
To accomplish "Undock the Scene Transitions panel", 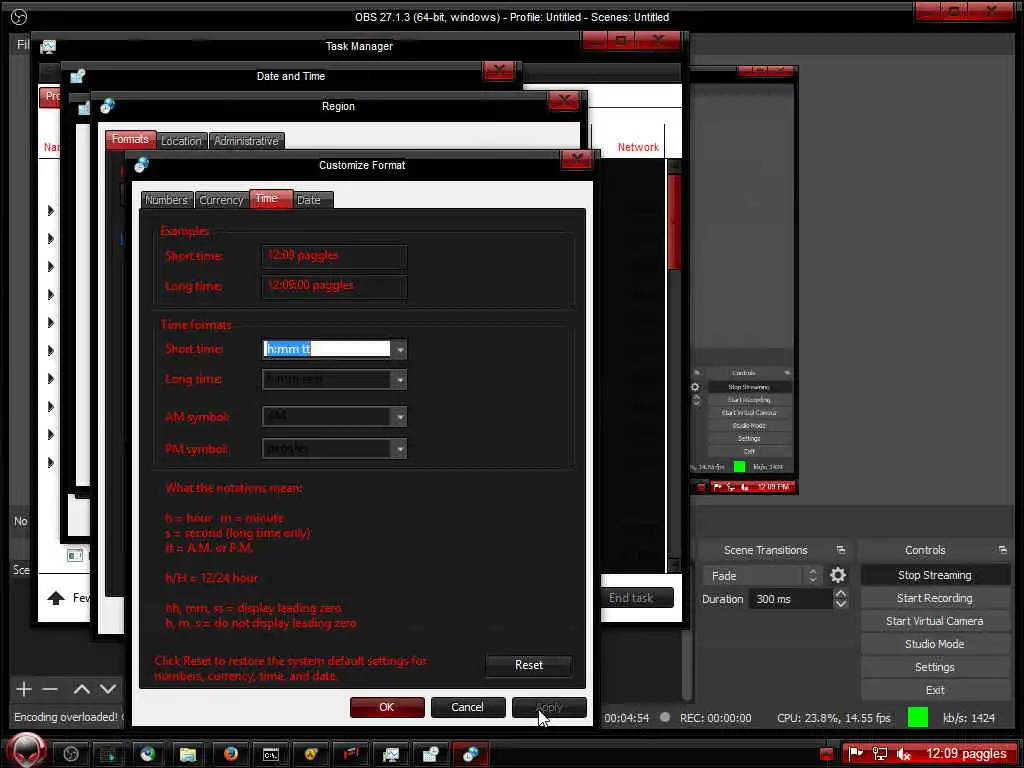I will pos(841,550).
